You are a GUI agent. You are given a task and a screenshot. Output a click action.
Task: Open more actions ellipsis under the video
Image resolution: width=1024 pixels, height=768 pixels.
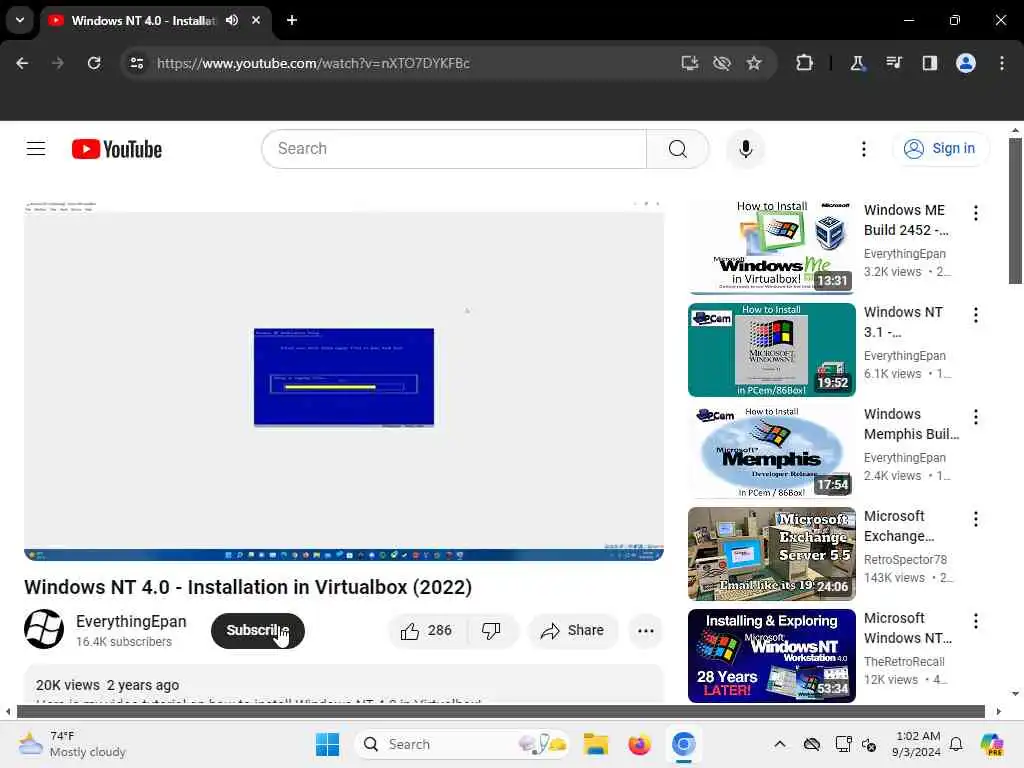tap(646, 631)
